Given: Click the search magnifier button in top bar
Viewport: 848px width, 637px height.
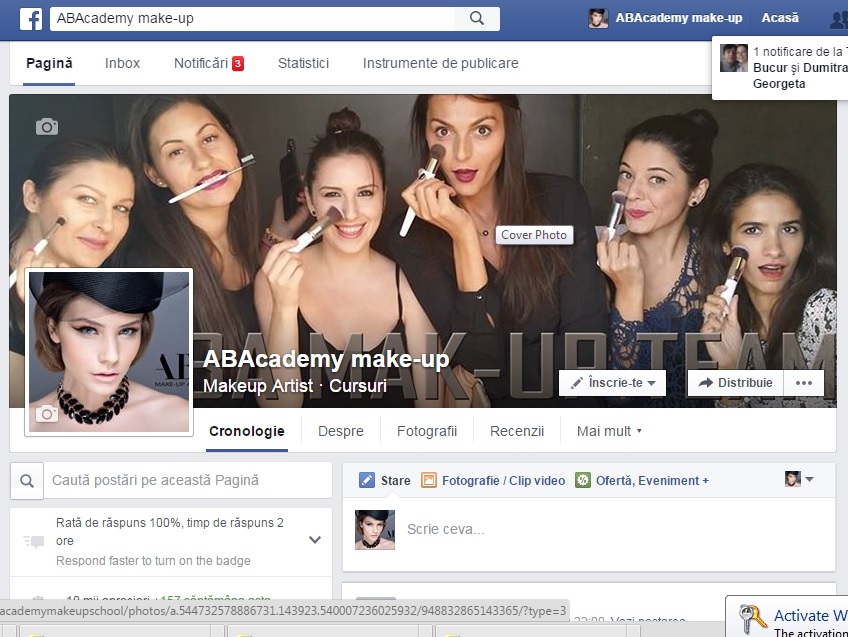Looking at the screenshot, I should pyautogui.click(x=476, y=18).
